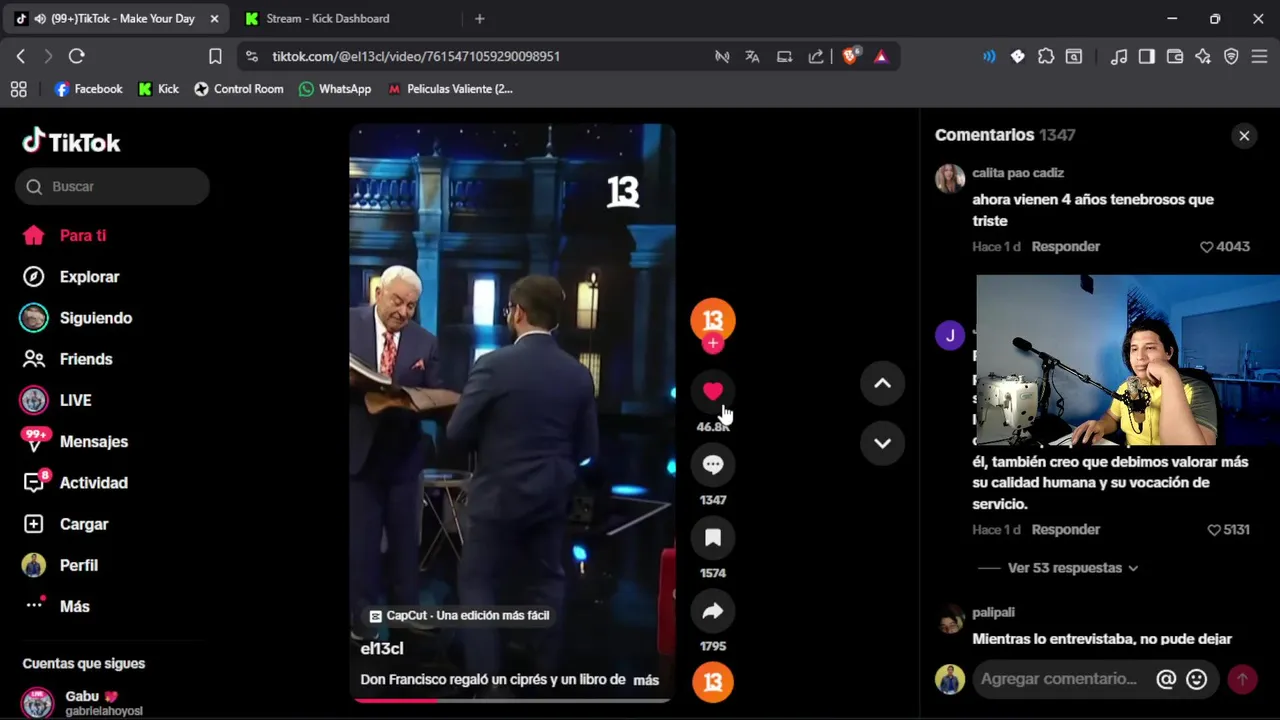Viewport: 1280px width, 720px height.
Task: Open el13cl profile avatar above like button
Action: [x=713, y=319]
